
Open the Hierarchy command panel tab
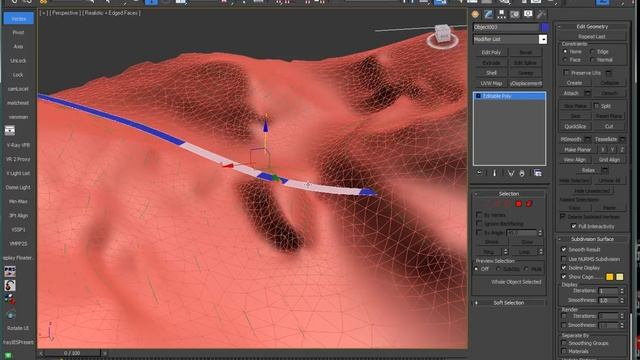(502, 14)
